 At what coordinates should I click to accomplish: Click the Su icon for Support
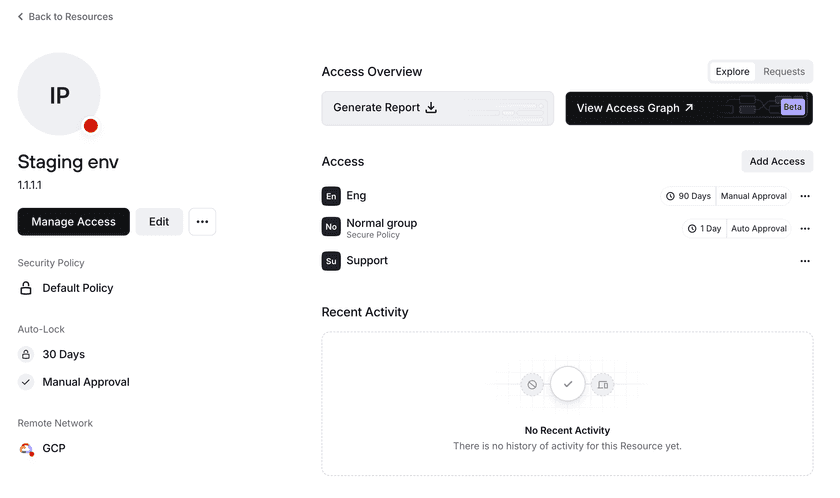pyautogui.click(x=331, y=261)
